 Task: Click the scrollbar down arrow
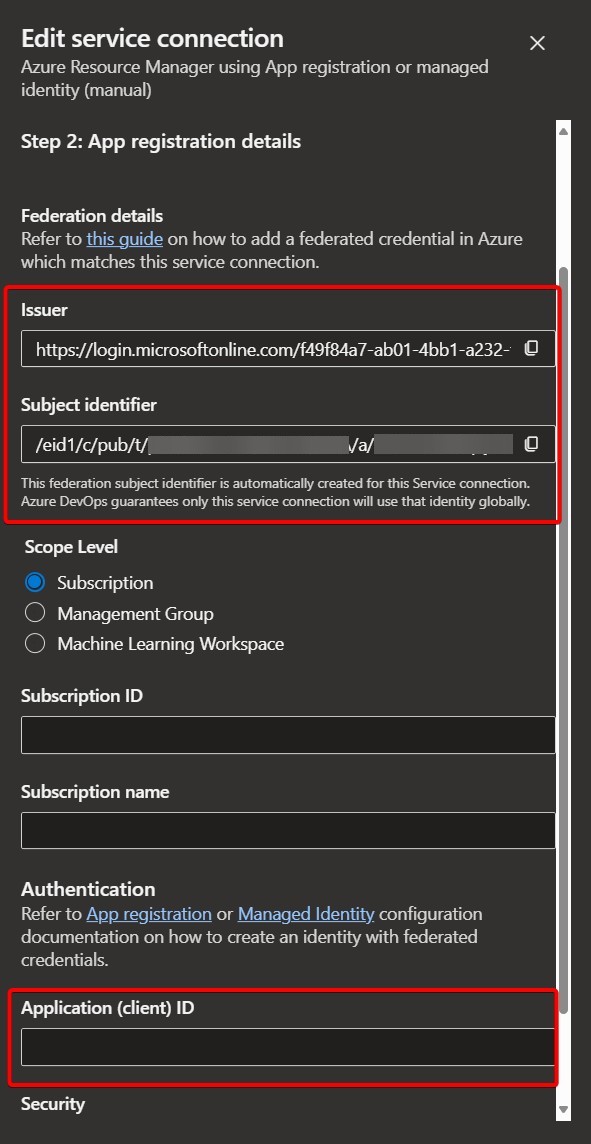click(x=563, y=1110)
